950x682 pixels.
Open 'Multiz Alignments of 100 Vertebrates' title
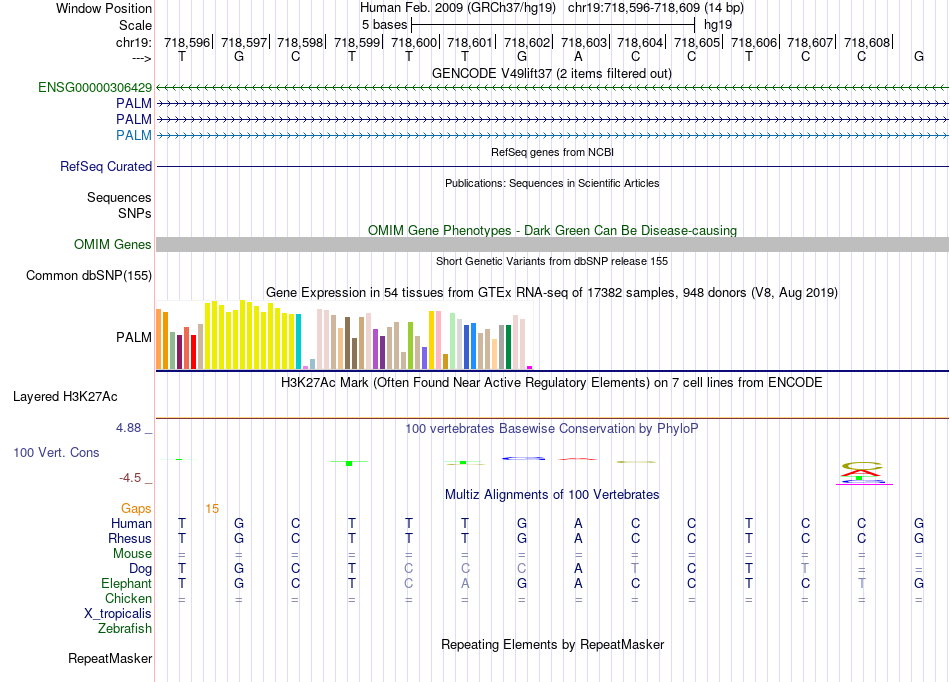click(x=552, y=495)
